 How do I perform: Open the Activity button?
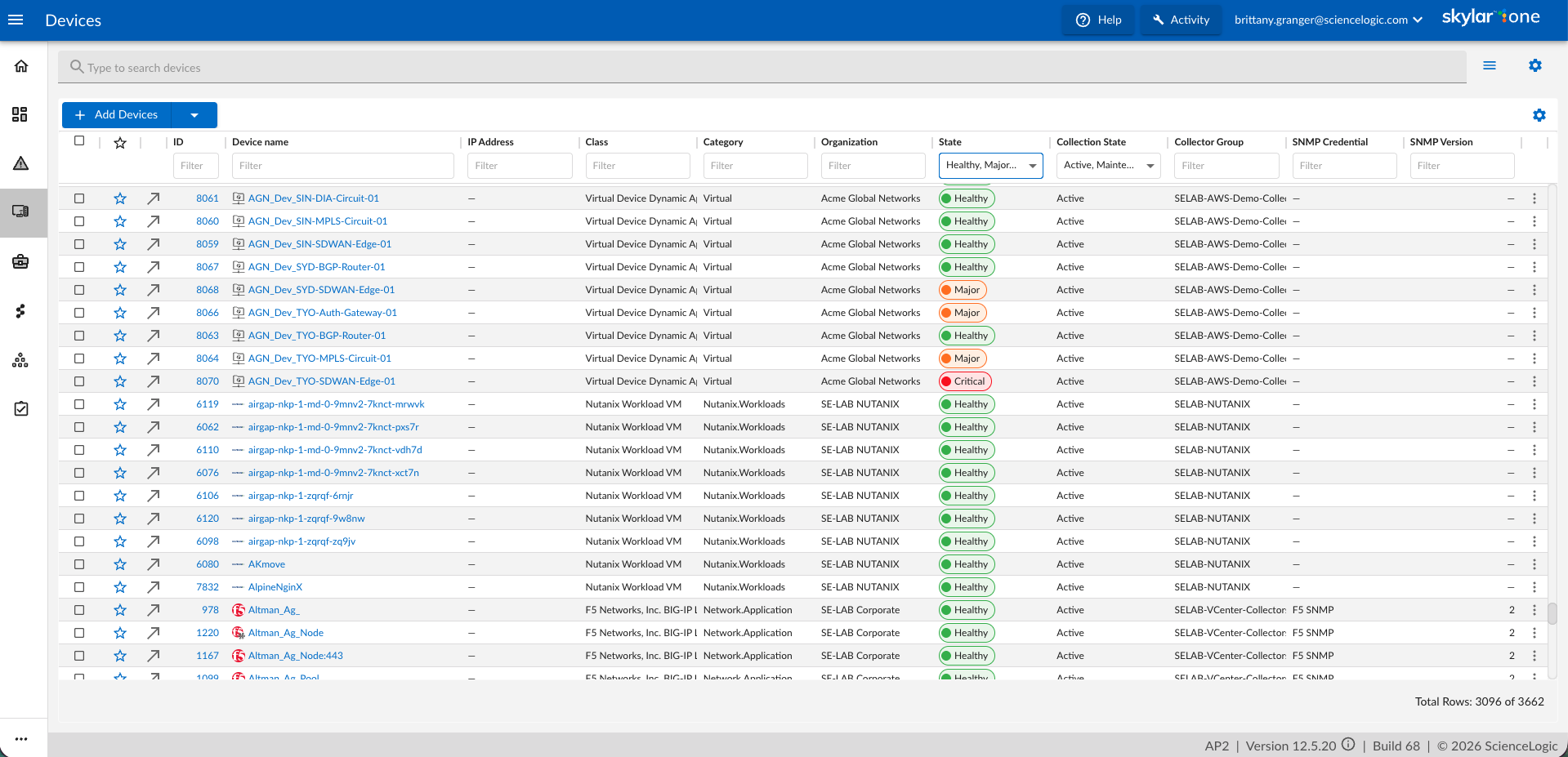click(x=1181, y=20)
